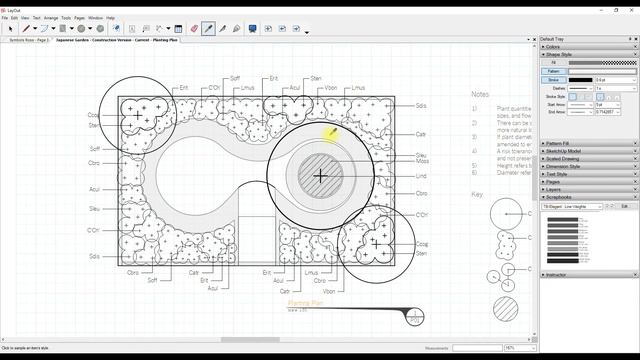Click the black Stroke color swatch
This screenshot has width=640, height=360.
click(x=580, y=80)
